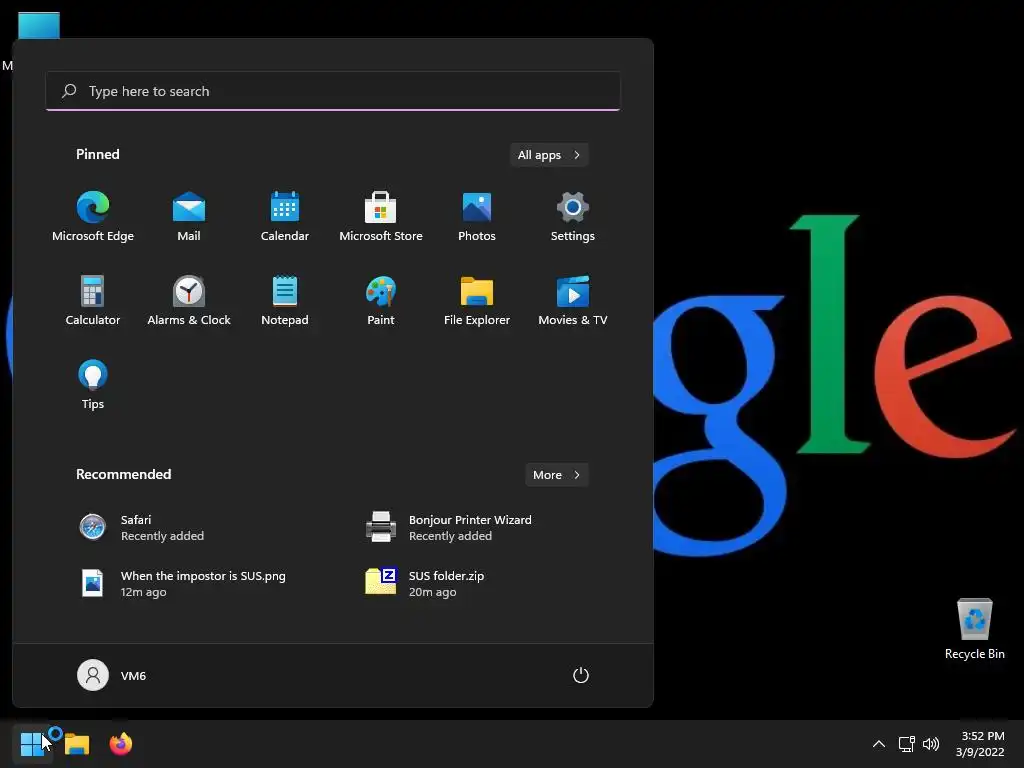The width and height of the screenshot is (1024, 768).
Task: Show More recommended items
Action: point(556,475)
